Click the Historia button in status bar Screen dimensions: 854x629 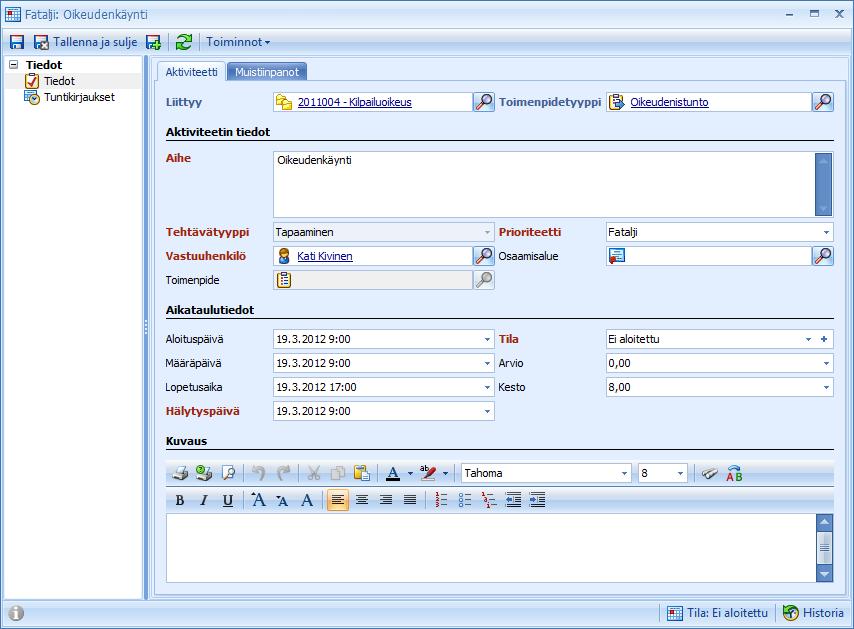814,613
